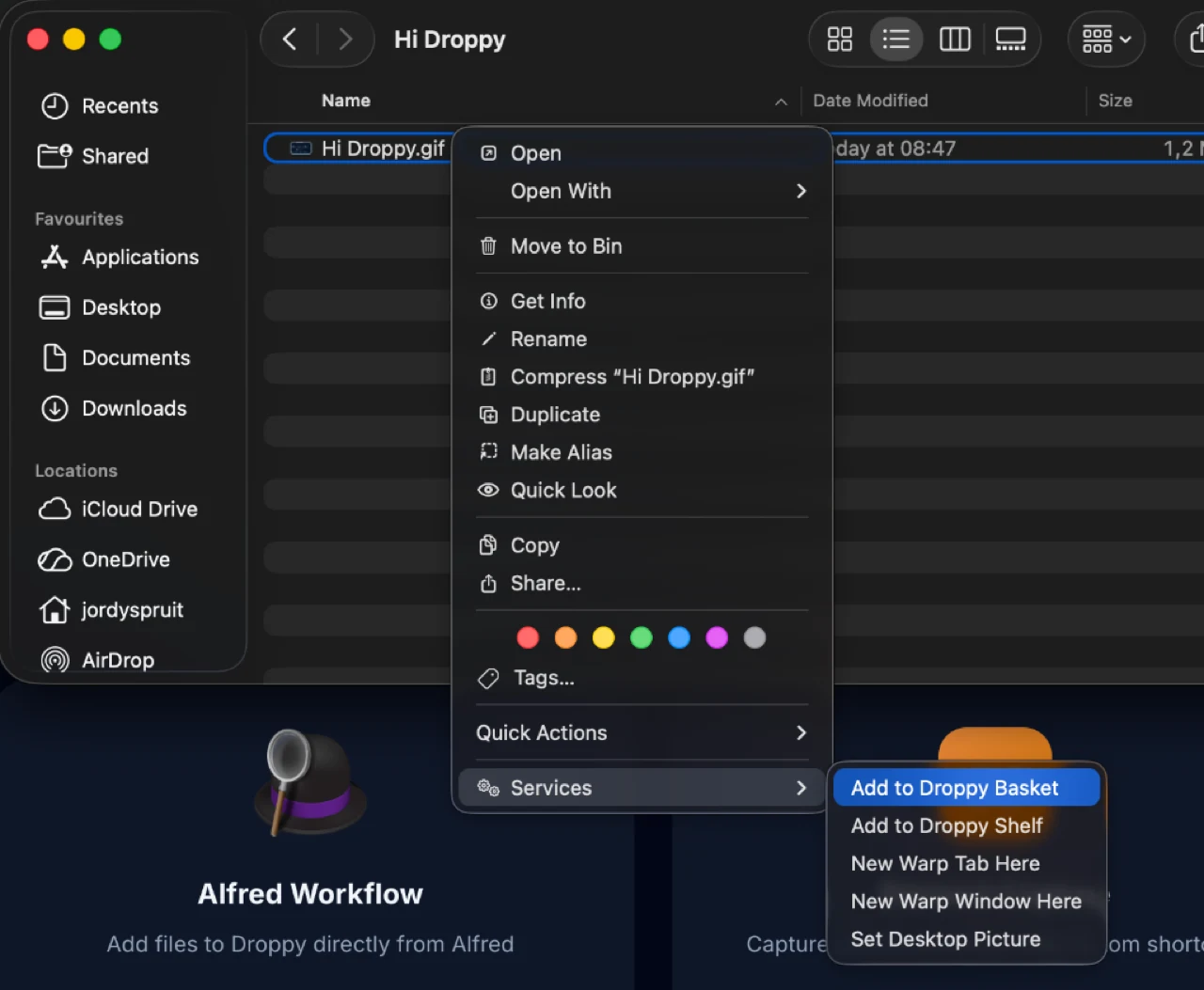This screenshot has width=1204, height=990.
Task: Apply the blue tag color
Action: [679, 638]
